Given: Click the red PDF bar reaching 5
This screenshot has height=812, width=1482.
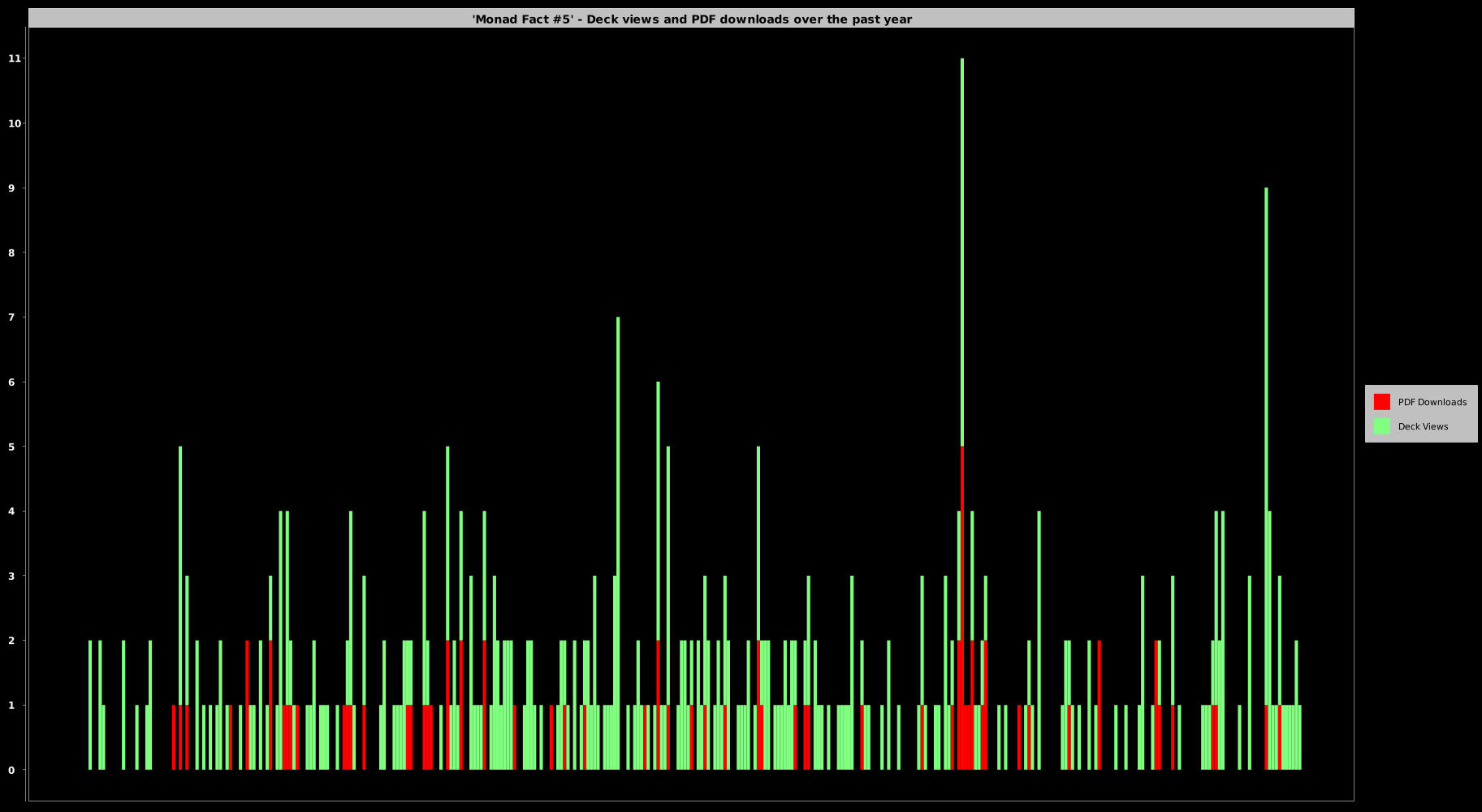Looking at the screenshot, I should click(x=962, y=608).
